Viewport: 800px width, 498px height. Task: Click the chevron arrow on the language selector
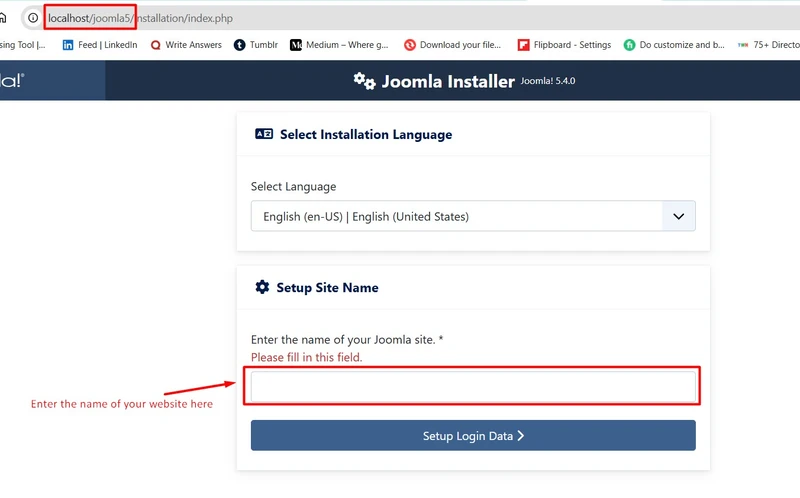tap(678, 216)
